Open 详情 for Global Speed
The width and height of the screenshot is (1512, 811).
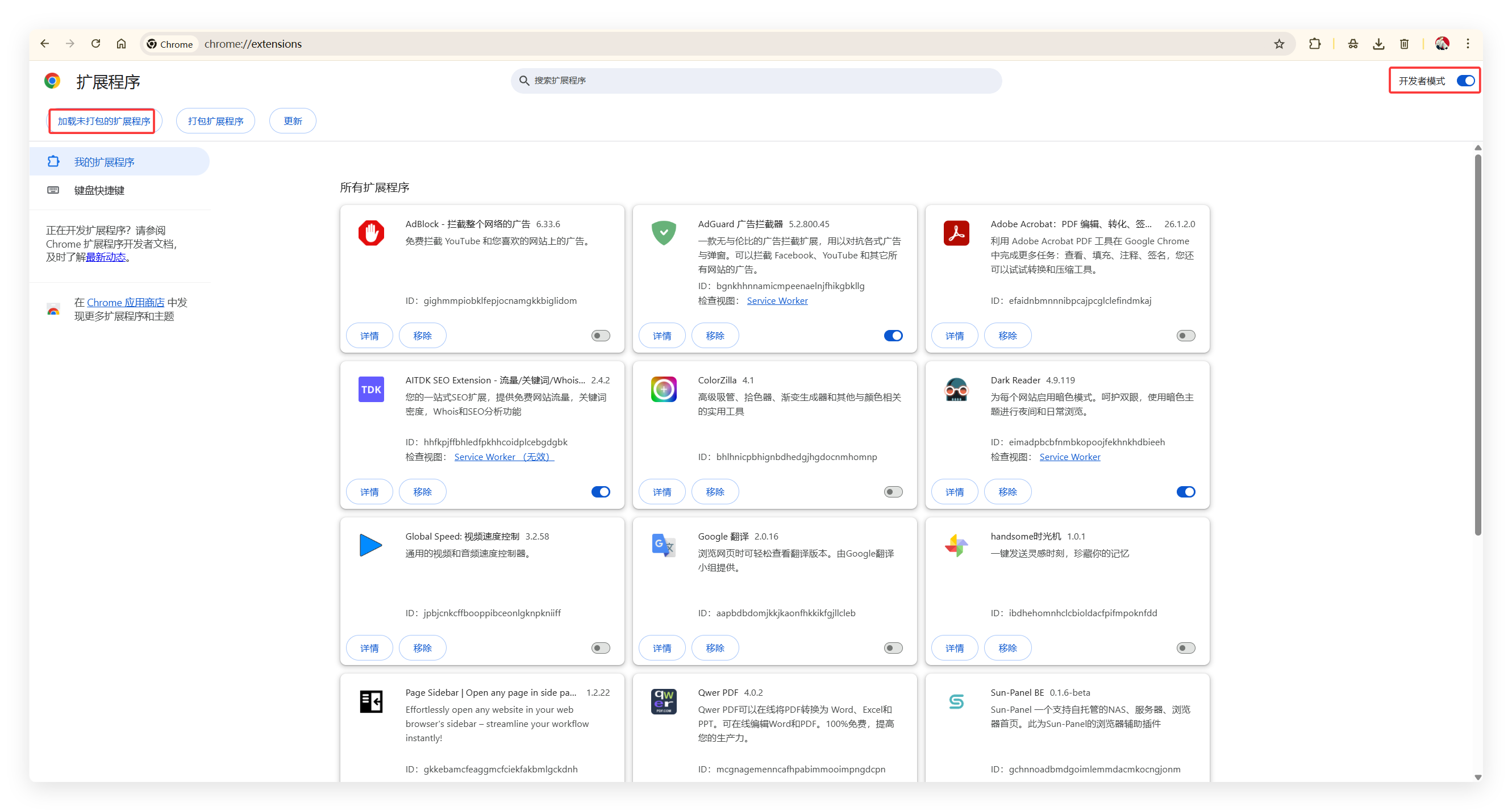point(369,648)
